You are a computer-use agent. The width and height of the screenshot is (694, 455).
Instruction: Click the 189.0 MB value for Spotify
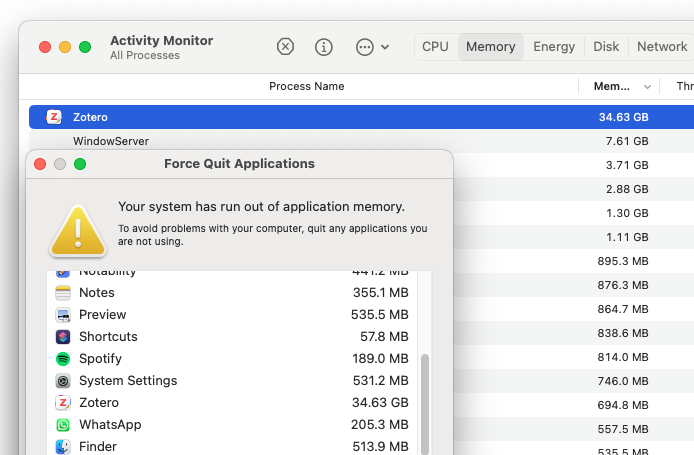(x=380, y=359)
